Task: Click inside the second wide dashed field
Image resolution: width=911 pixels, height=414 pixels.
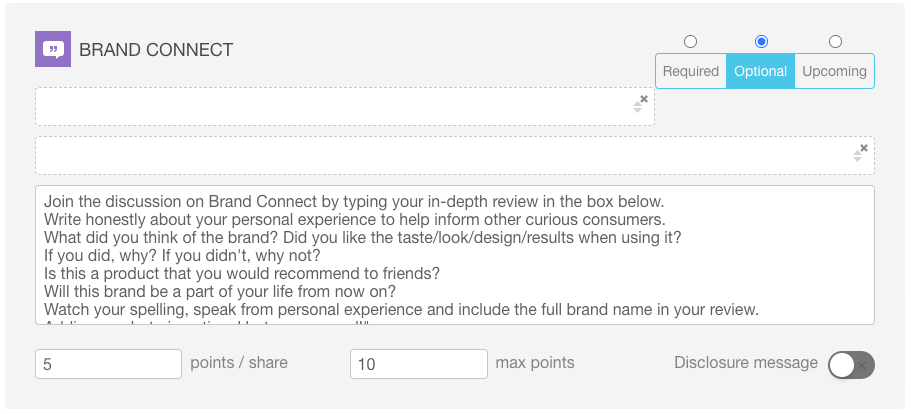Action: [454, 156]
